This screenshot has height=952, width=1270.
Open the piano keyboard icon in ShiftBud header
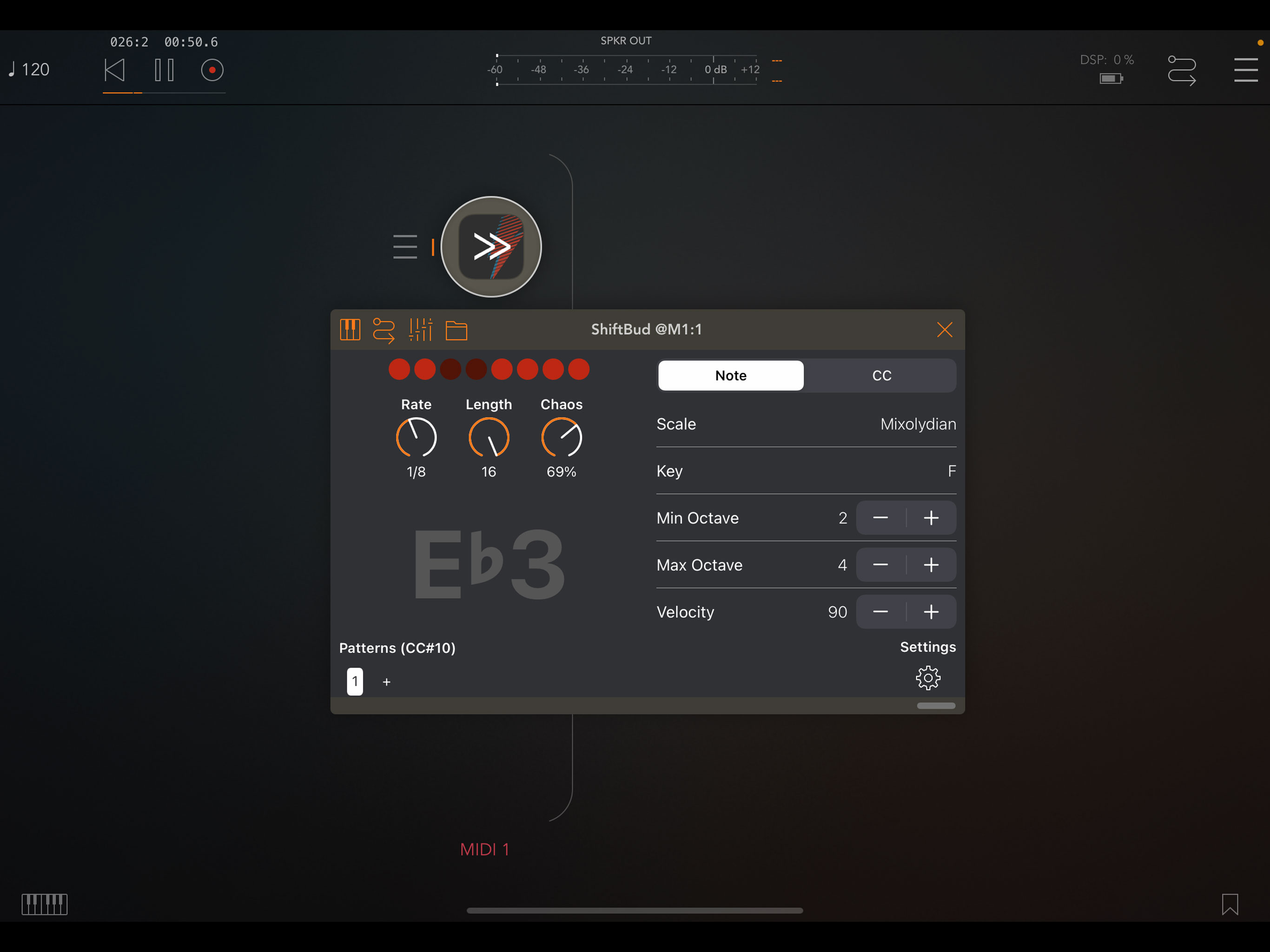pyautogui.click(x=350, y=330)
